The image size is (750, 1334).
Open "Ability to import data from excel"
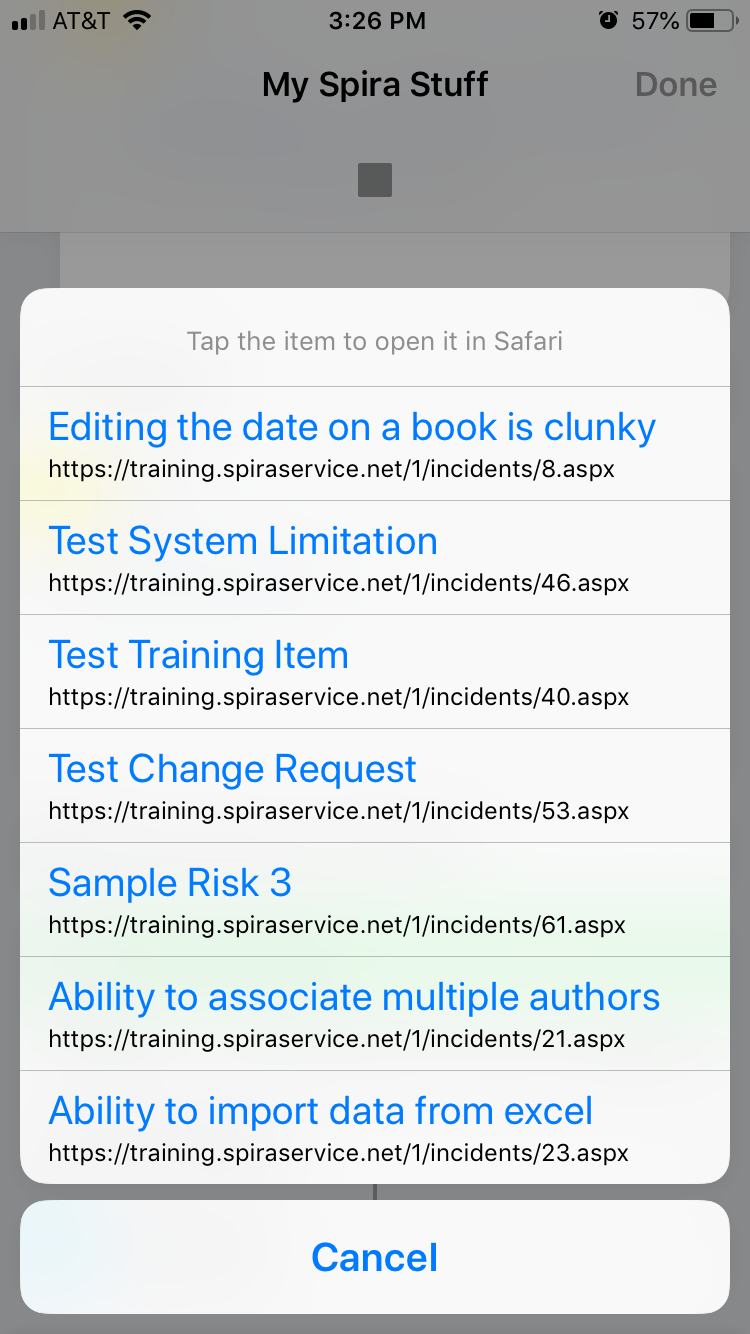tap(321, 1112)
